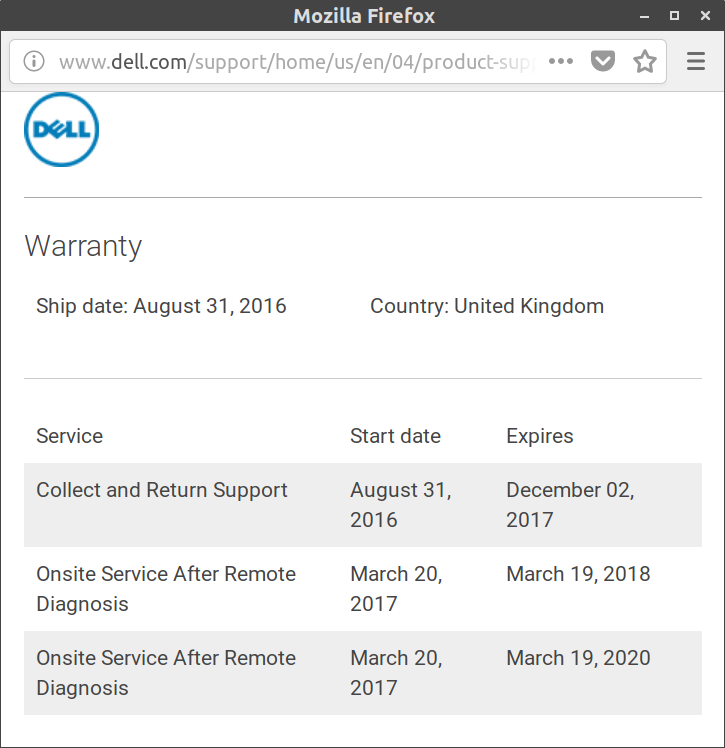Open page actions three-dots menu
Viewport: 725px width, 748px height.
561,62
